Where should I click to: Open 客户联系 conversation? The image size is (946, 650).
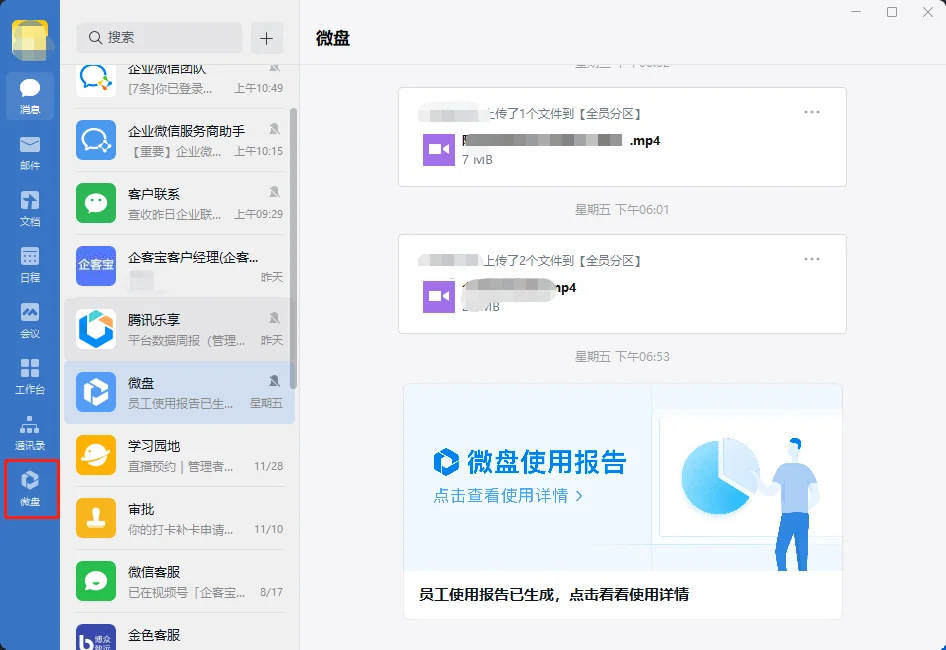[179, 203]
